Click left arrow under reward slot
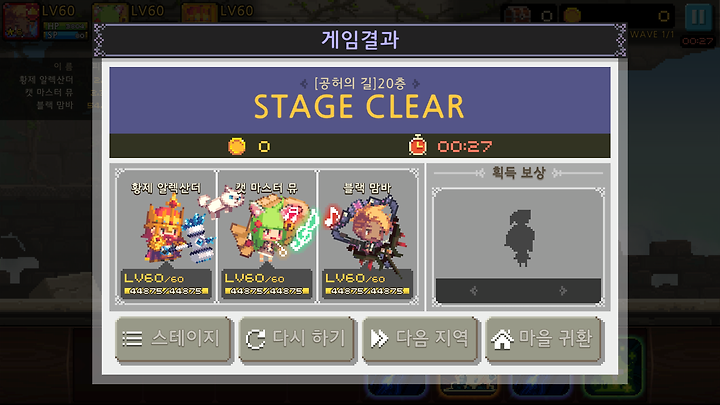Image resolution: width=720 pixels, height=405 pixels. [474, 290]
